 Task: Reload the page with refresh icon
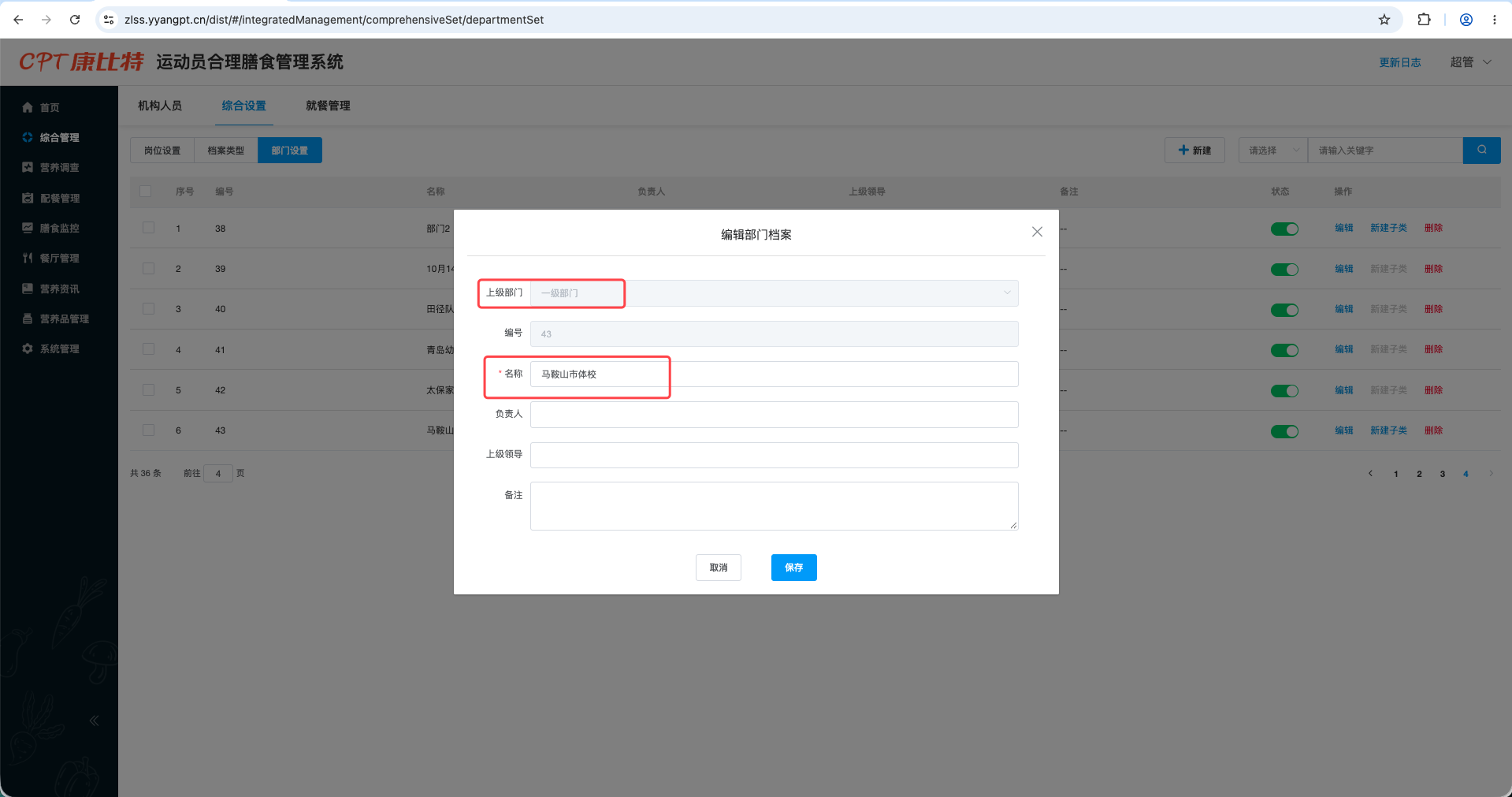tap(75, 20)
